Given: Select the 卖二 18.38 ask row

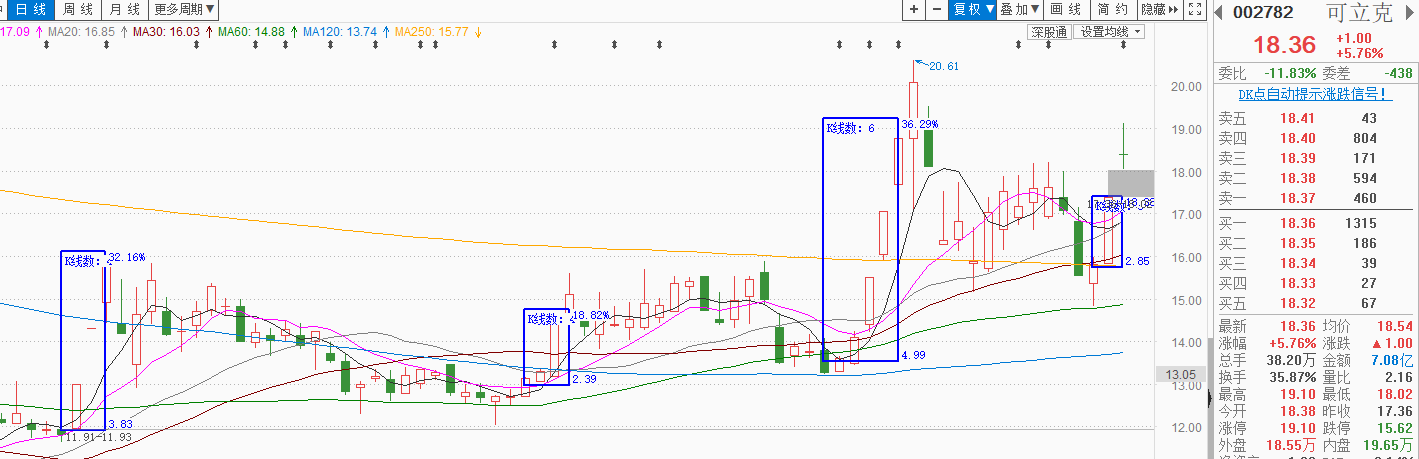Looking at the screenshot, I should click(x=1313, y=178).
